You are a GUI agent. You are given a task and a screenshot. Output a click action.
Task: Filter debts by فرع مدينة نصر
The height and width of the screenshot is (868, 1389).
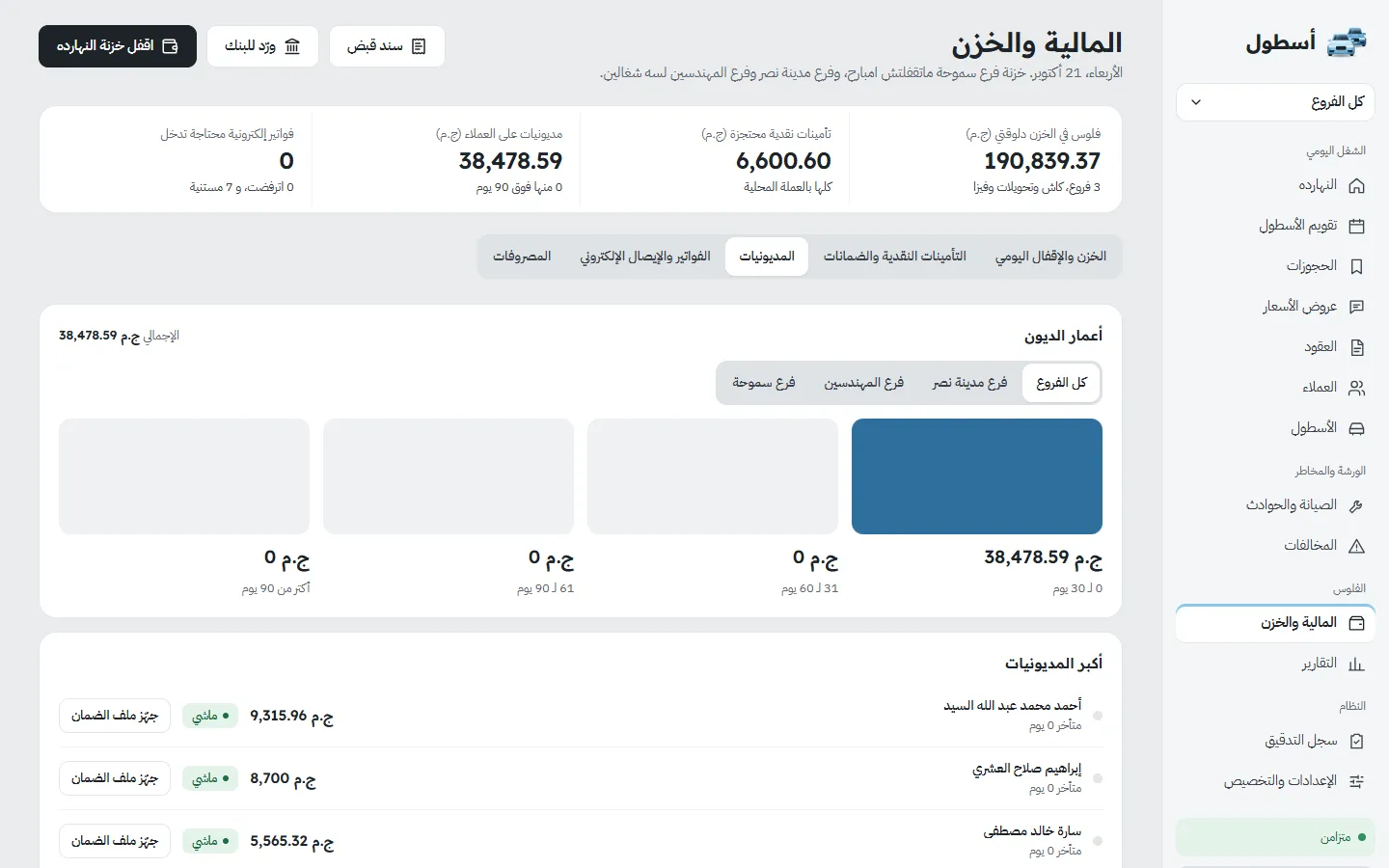click(x=969, y=383)
